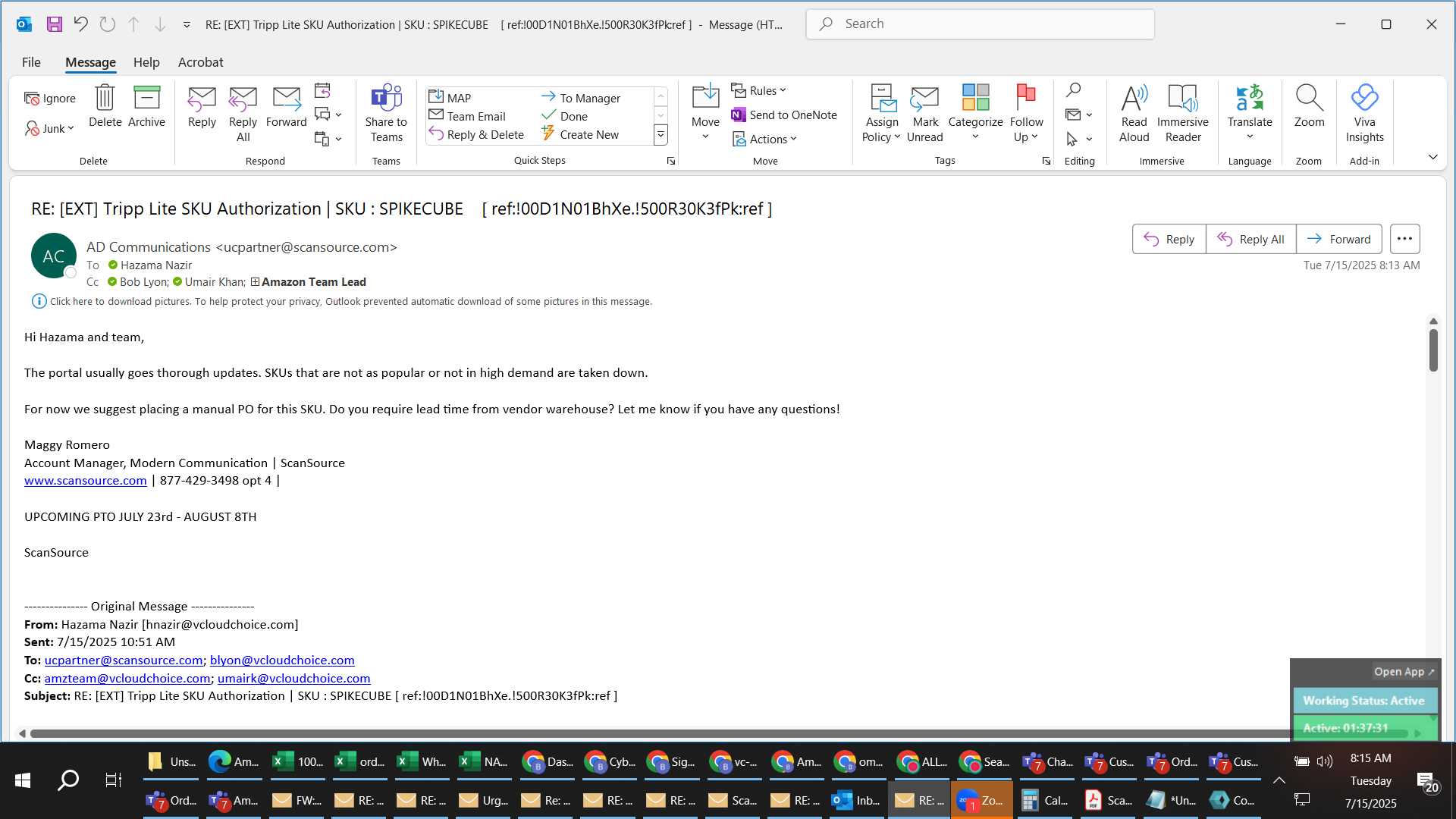The height and width of the screenshot is (819, 1456).
Task: Click ucpartner@scansource.com email link
Action: (x=124, y=661)
